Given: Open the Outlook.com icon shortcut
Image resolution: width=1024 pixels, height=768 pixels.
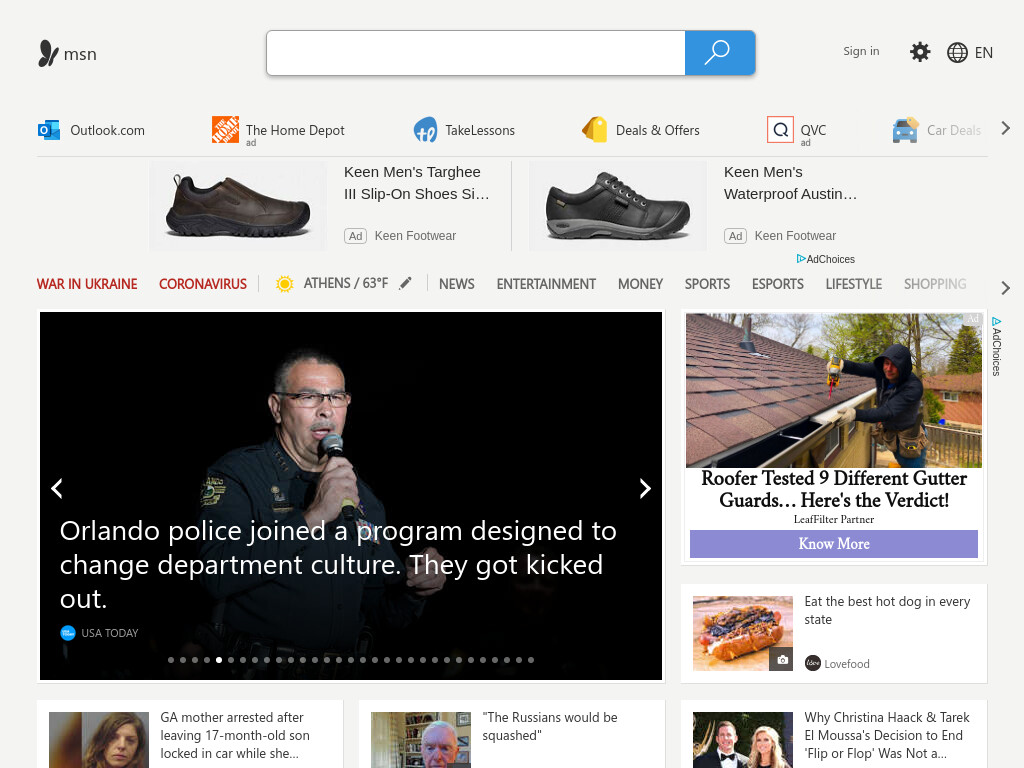Looking at the screenshot, I should 49,130.
